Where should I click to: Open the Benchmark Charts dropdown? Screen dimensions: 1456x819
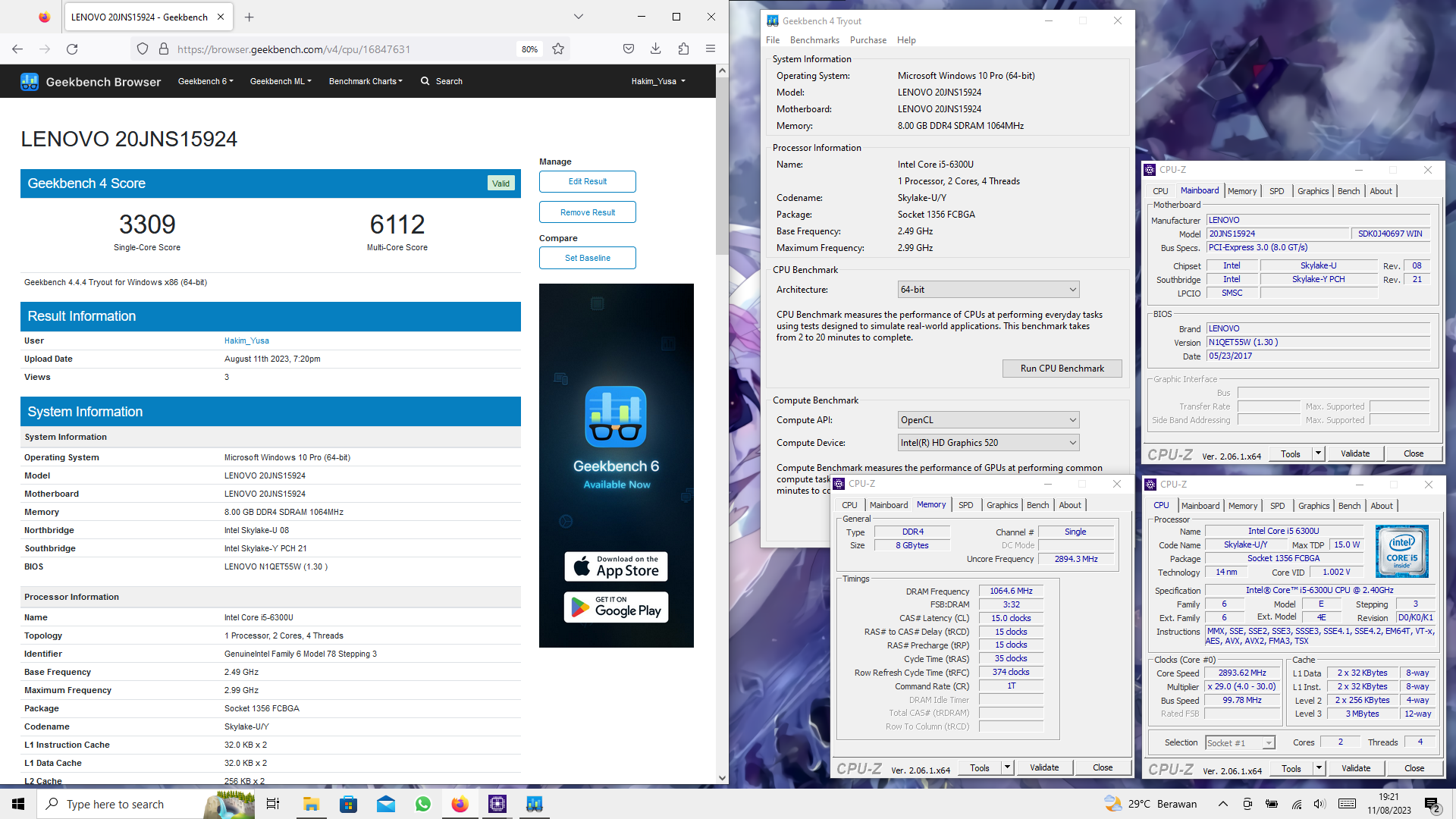pyautogui.click(x=366, y=81)
